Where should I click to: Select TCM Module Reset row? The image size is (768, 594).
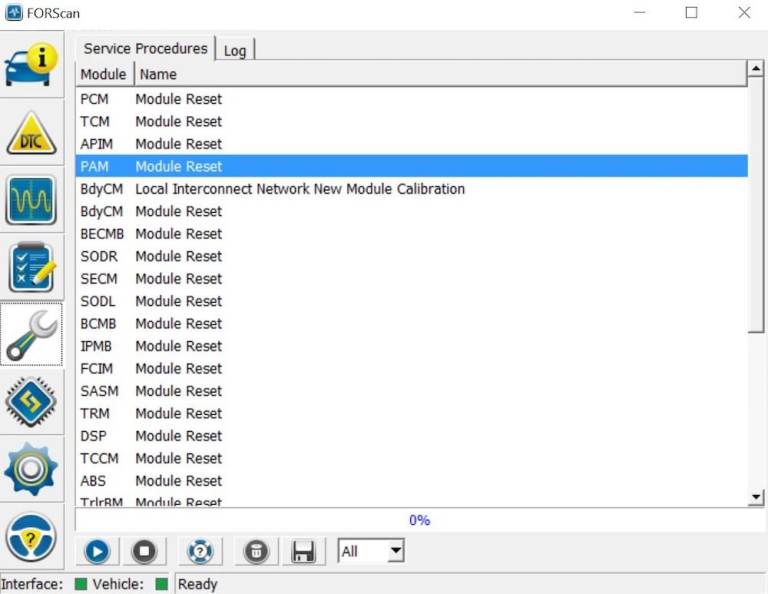click(411, 121)
